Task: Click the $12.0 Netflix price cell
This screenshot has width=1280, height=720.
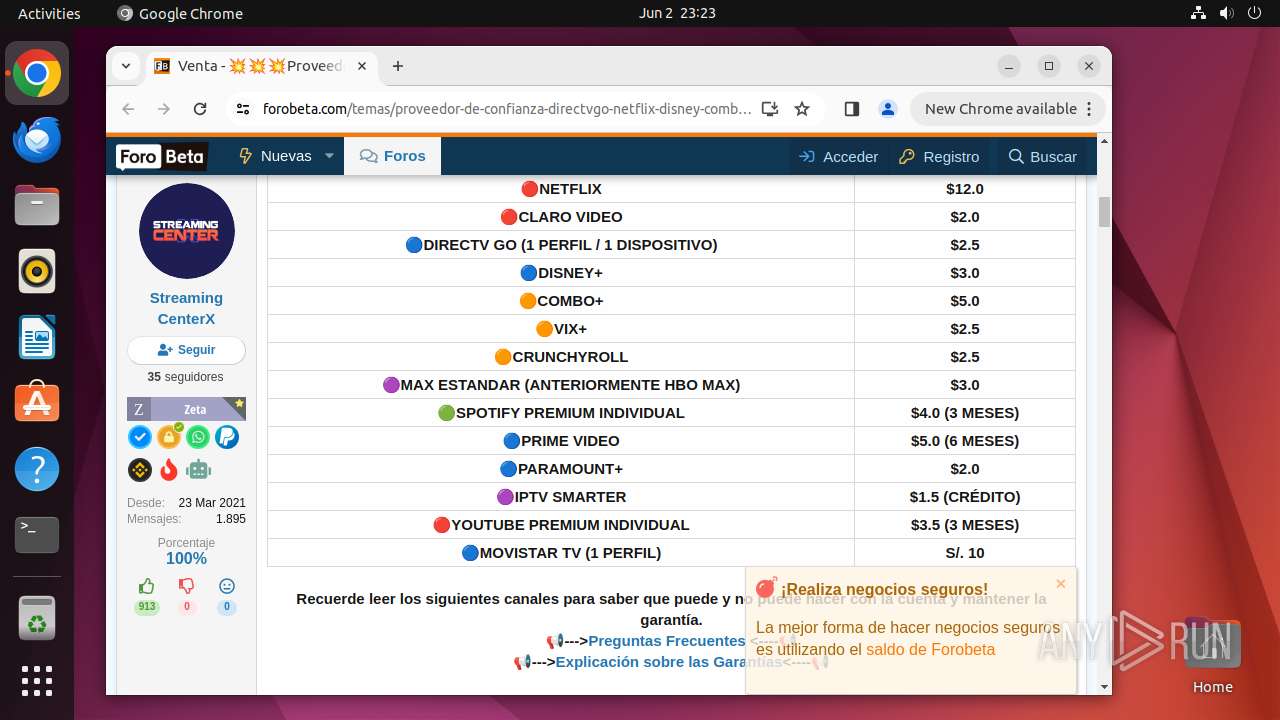Action: coord(965,189)
